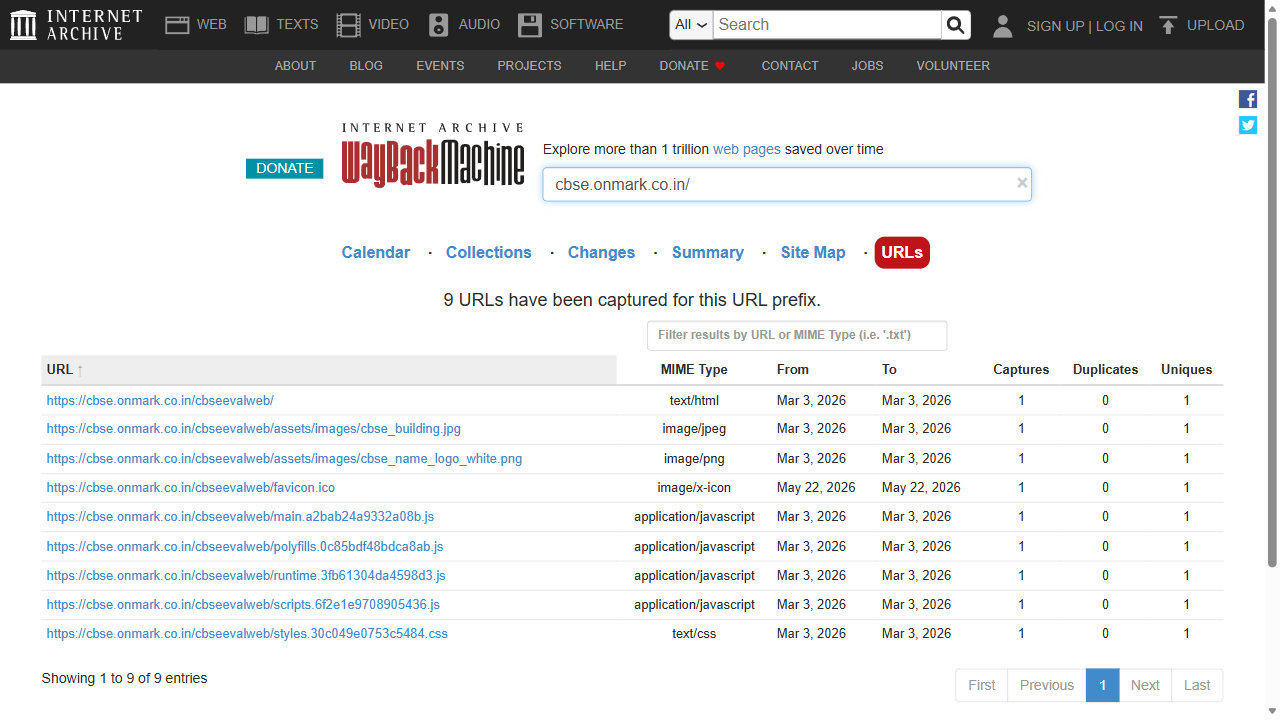1280x720 pixels.
Task: Click the user avatar icon
Action: [1003, 26]
